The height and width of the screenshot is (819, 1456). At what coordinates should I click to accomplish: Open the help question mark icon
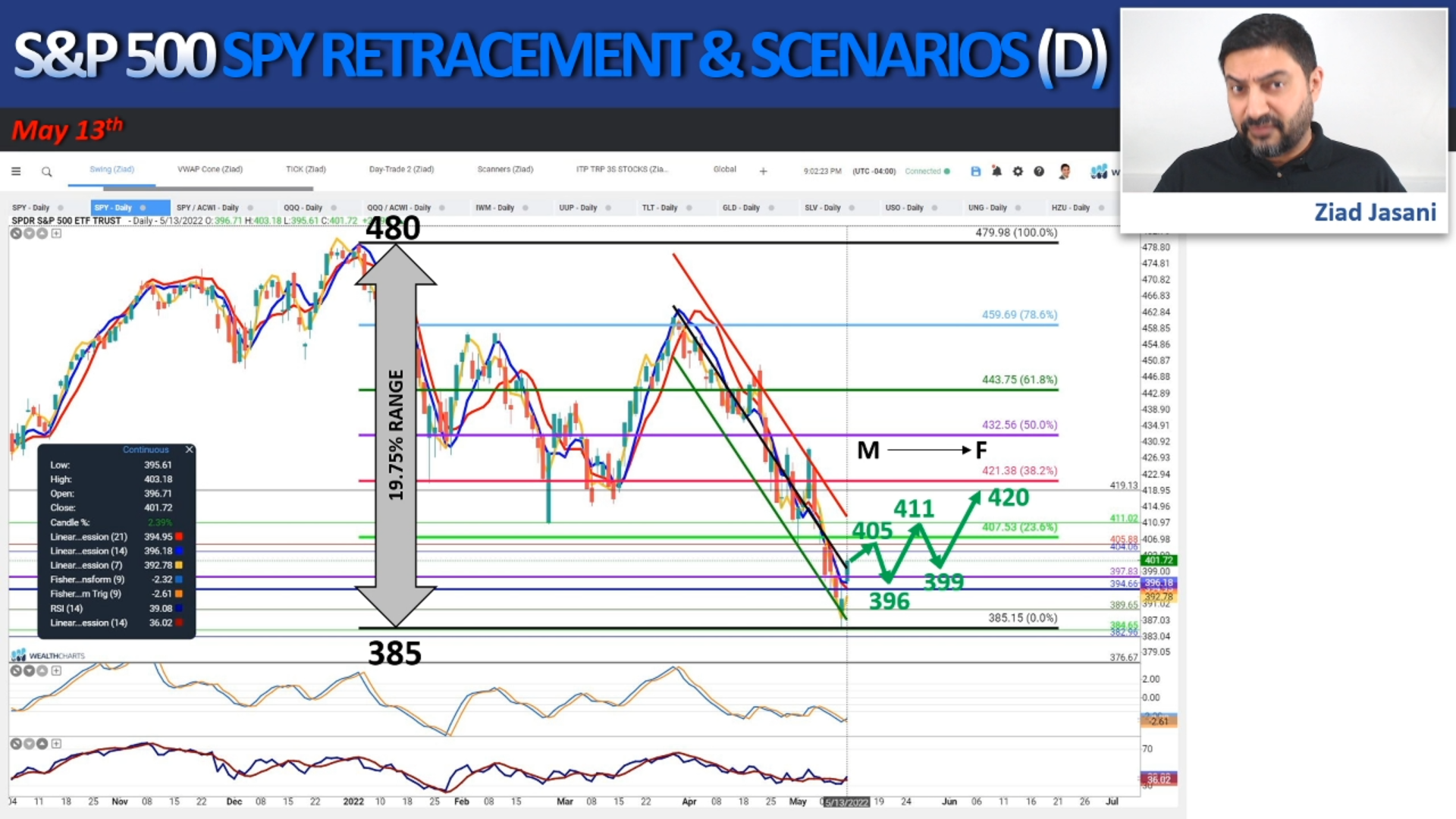coord(1039,171)
